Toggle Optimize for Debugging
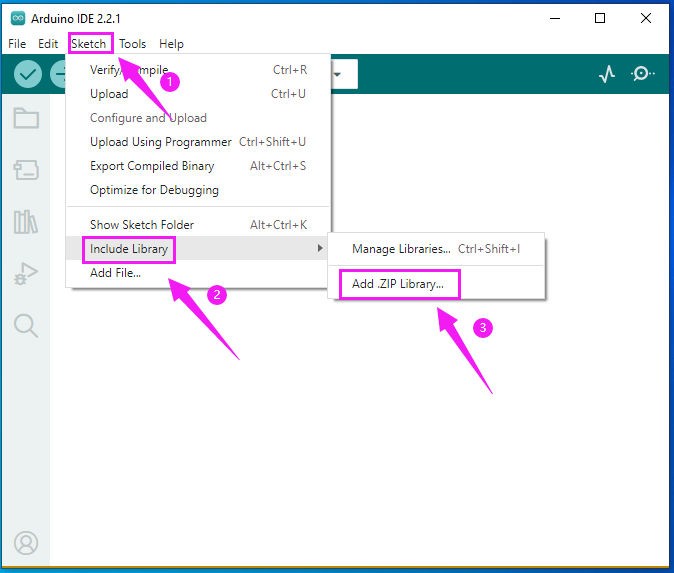 198,190
